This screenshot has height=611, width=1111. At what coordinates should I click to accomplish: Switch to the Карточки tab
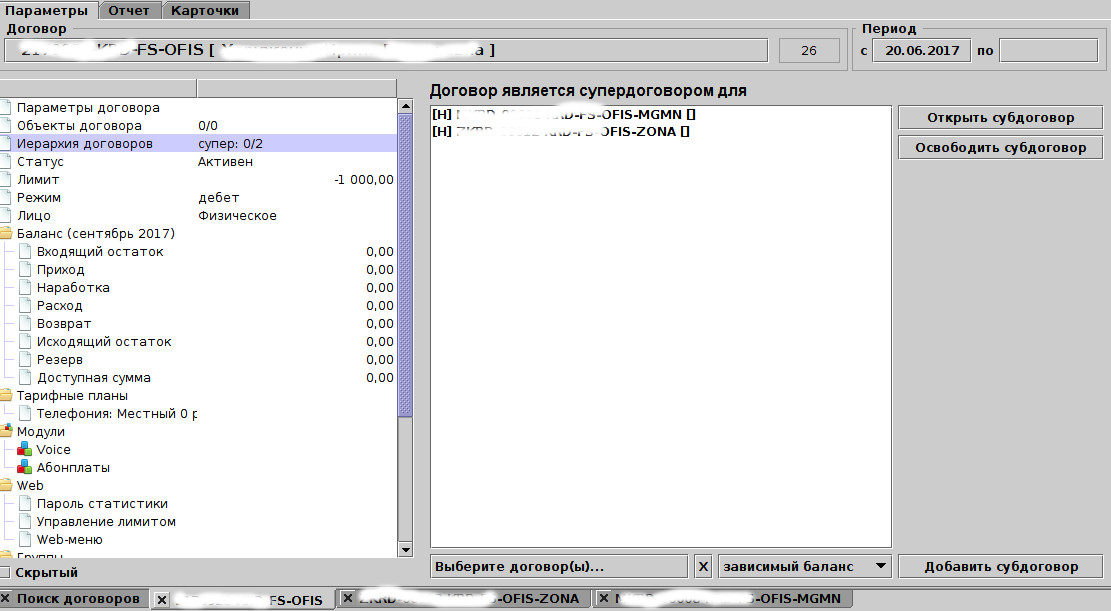tap(205, 10)
